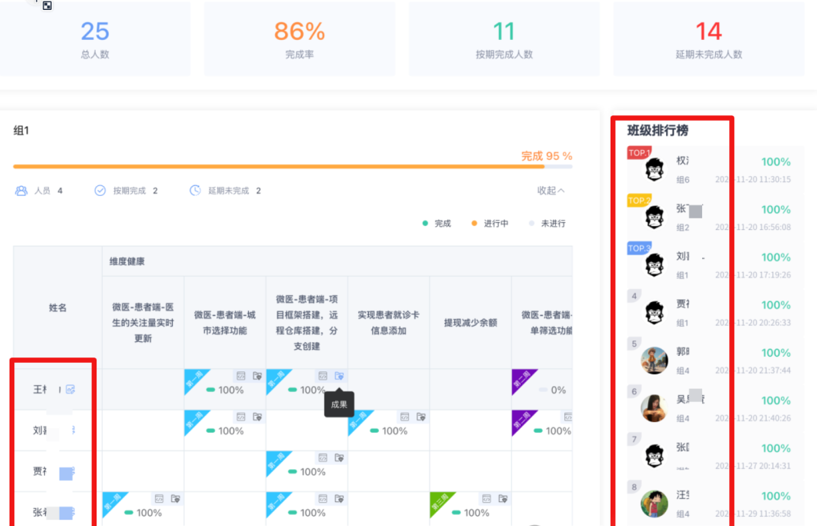The image size is (817, 526).
Task: Open the result folder icon in 贾's 项目框架搭建 cell
Action: tap(340, 458)
